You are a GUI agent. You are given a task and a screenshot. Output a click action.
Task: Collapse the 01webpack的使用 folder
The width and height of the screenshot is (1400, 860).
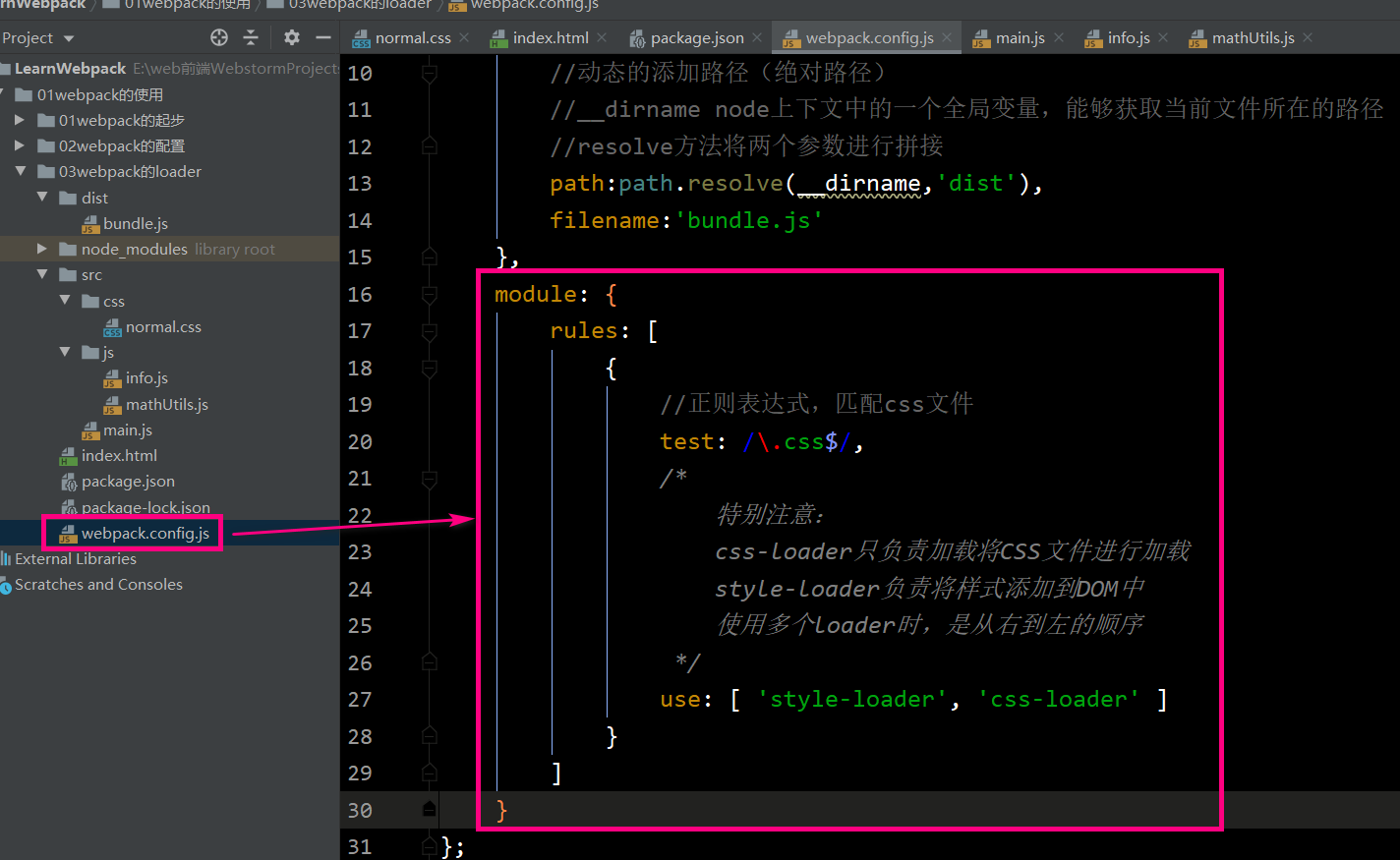(3, 94)
